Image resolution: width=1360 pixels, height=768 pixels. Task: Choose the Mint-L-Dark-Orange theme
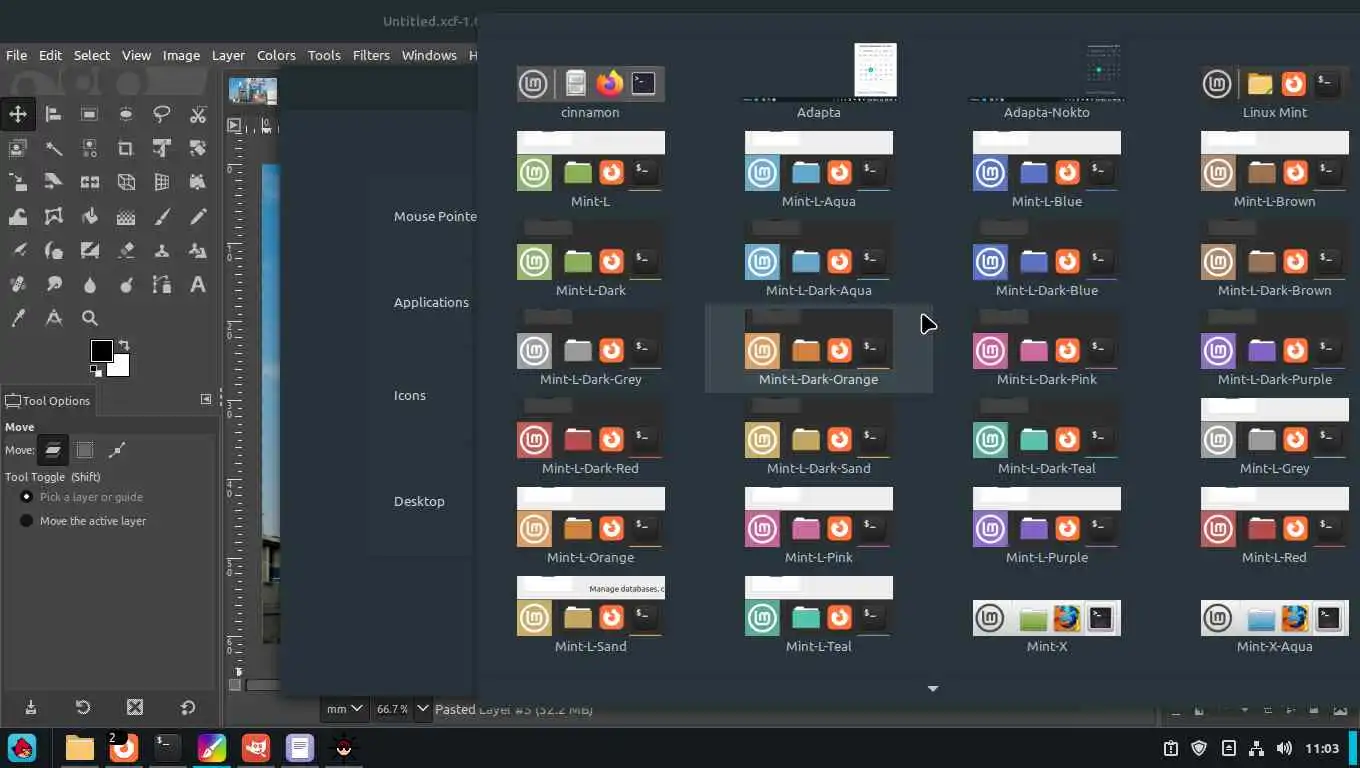coord(818,348)
